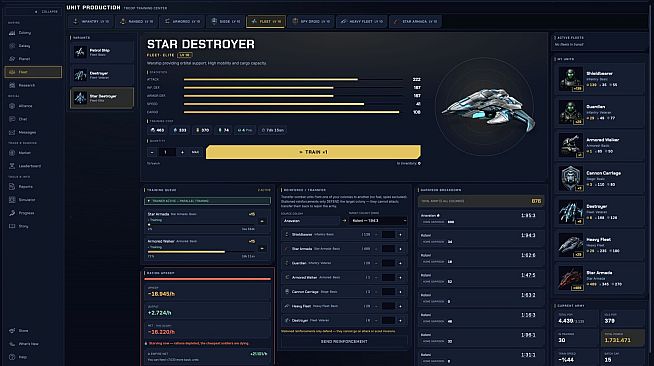
Task: Click the Train +1 button
Action: (313, 152)
